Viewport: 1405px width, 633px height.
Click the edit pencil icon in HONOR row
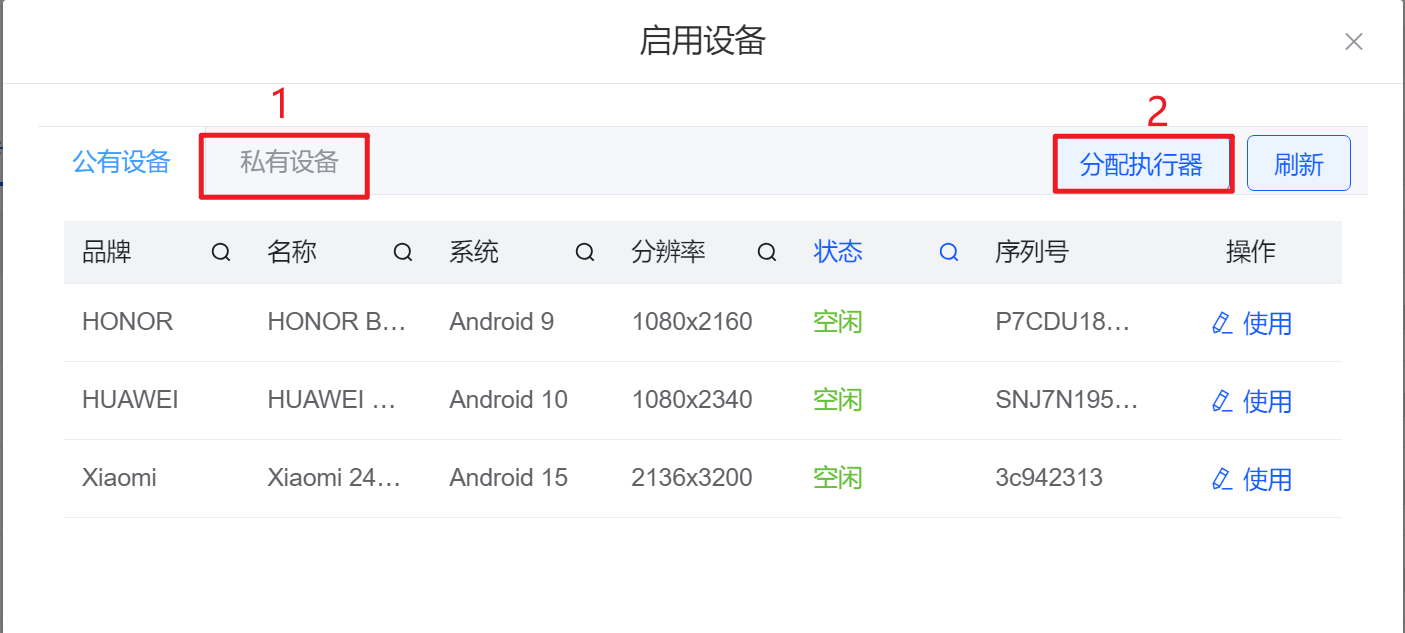coord(1221,323)
